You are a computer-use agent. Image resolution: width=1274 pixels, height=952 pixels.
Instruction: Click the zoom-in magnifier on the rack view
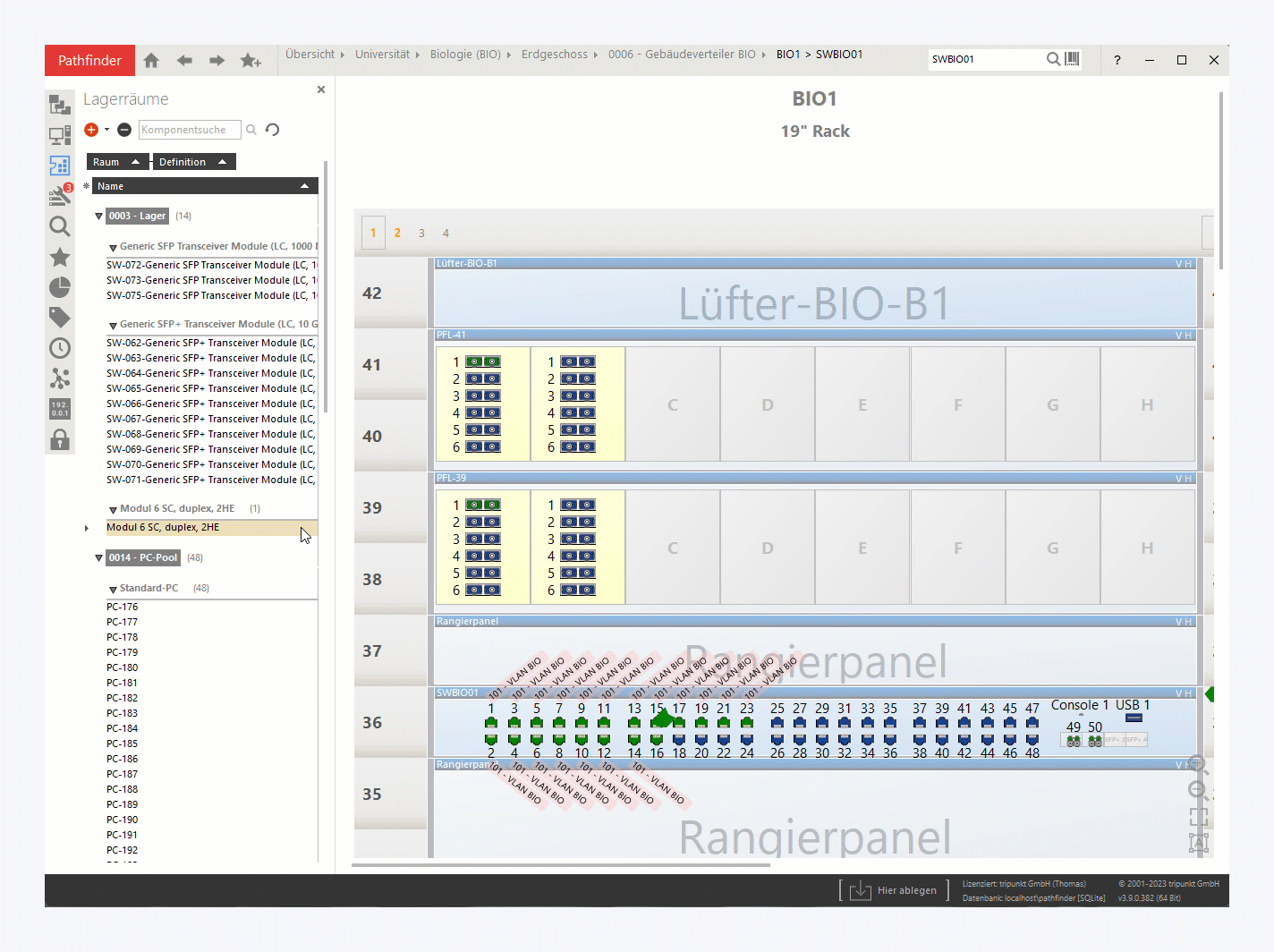[x=1198, y=767]
